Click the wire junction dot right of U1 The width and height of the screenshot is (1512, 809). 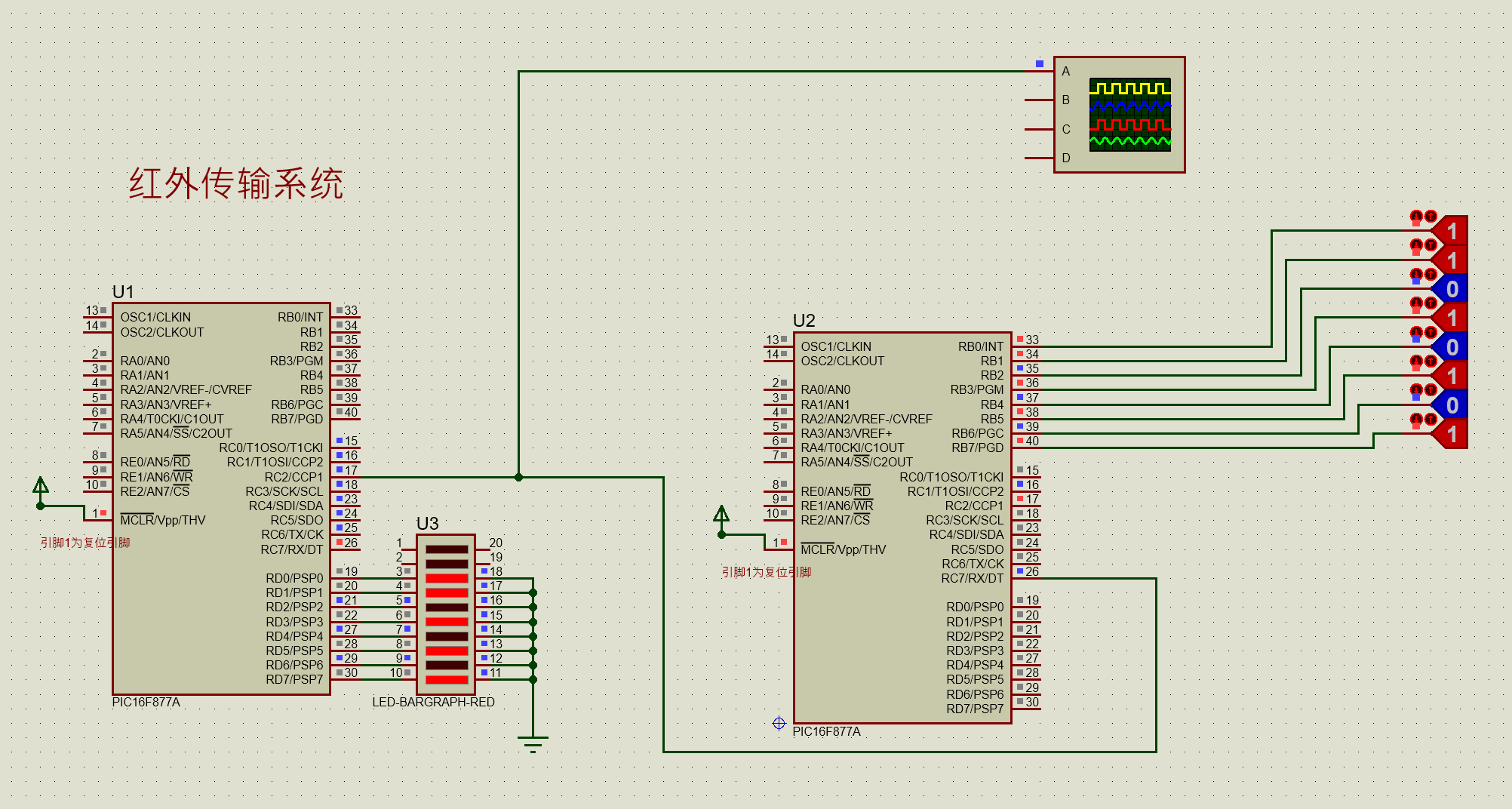pyautogui.click(x=518, y=477)
